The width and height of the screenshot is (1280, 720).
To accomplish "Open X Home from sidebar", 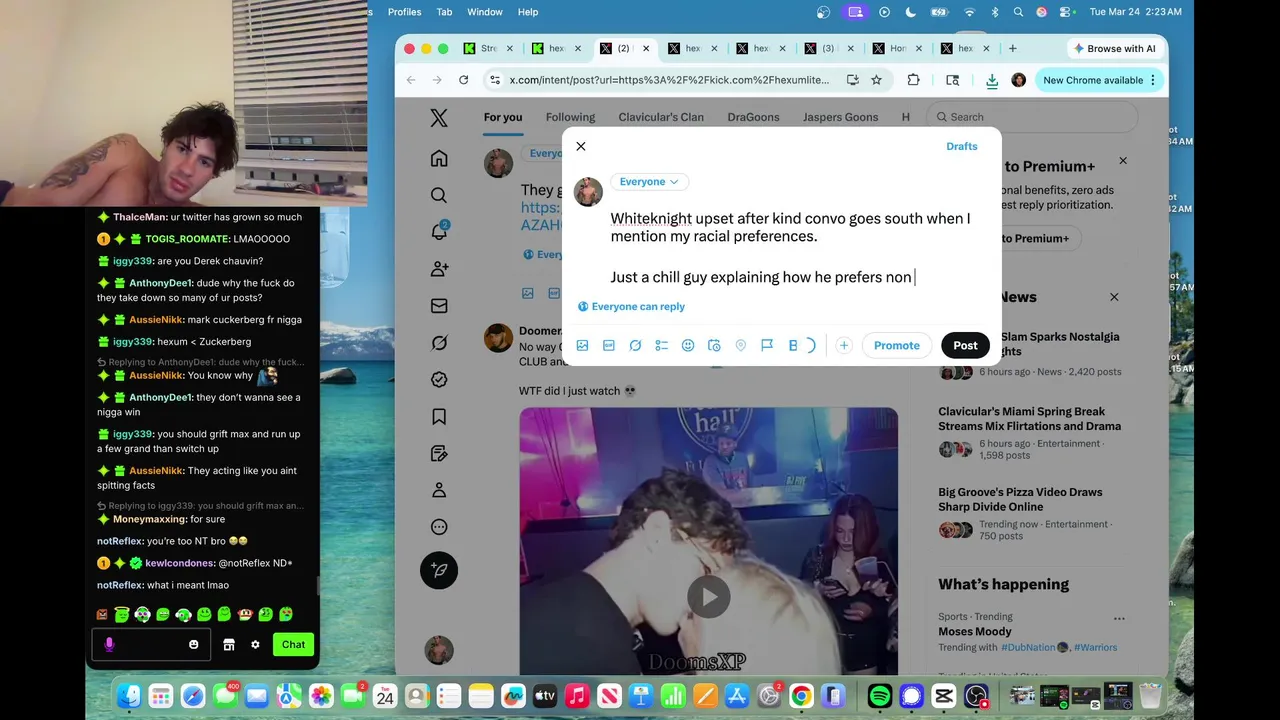I will click(439, 158).
